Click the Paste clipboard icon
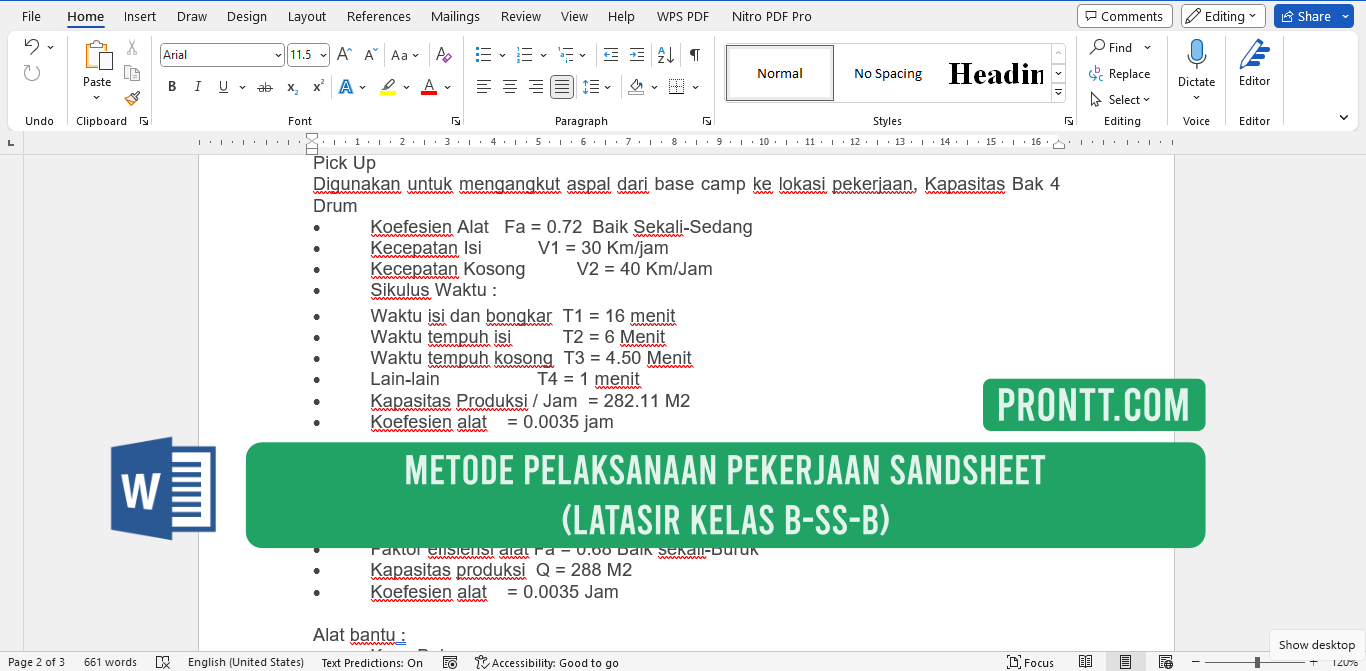This screenshot has width=1366, height=671. [x=97, y=56]
